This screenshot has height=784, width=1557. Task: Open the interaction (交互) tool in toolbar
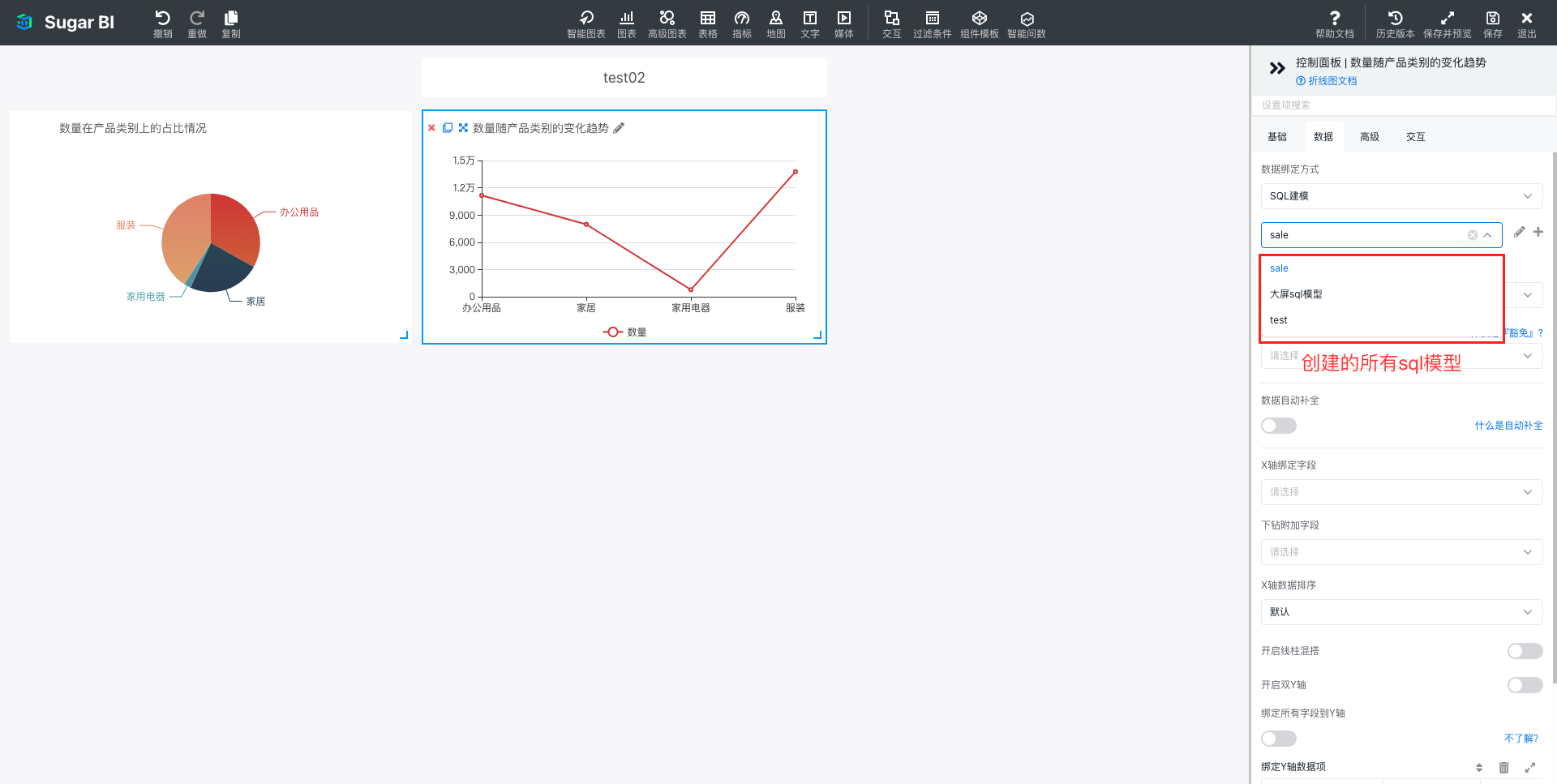[x=892, y=24]
